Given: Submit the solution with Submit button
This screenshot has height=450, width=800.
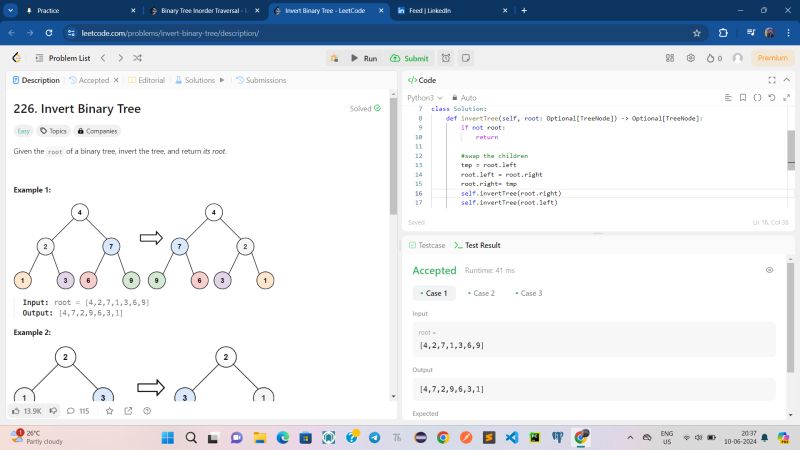Looking at the screenshot, I should click(x=409, y=58).
